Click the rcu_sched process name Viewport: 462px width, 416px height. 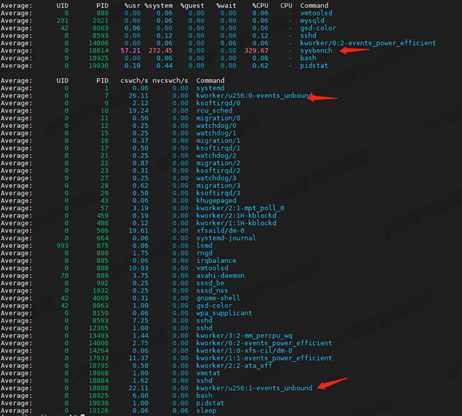click(214, 111)
